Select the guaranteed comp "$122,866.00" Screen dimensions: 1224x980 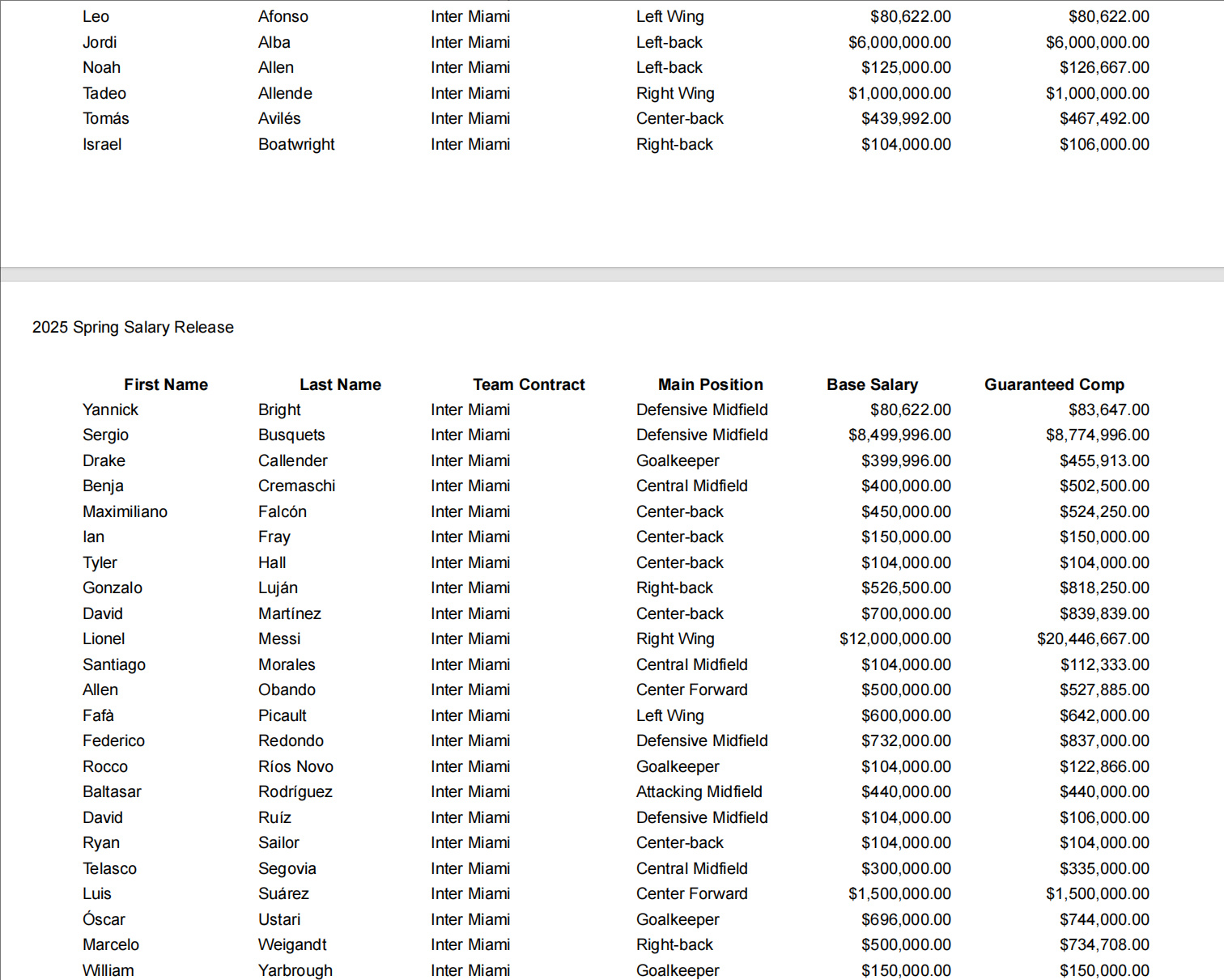tap(1104, 766)
